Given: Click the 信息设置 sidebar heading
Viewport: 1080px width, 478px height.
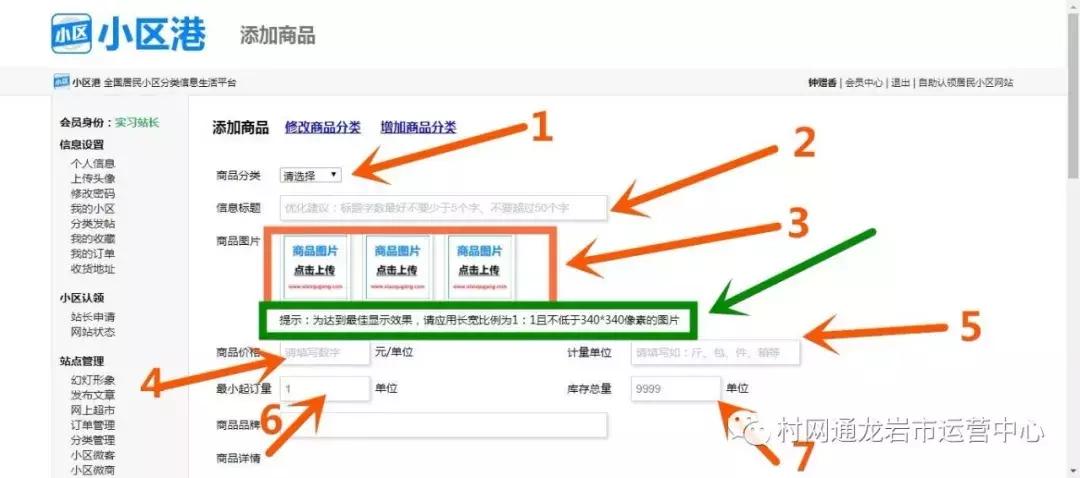Looking at the screenshot, I should coord(82,145).
